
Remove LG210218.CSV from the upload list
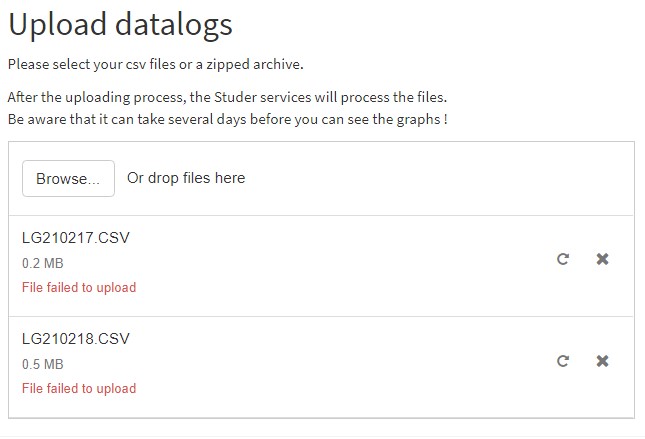click(x=602, y=361)
